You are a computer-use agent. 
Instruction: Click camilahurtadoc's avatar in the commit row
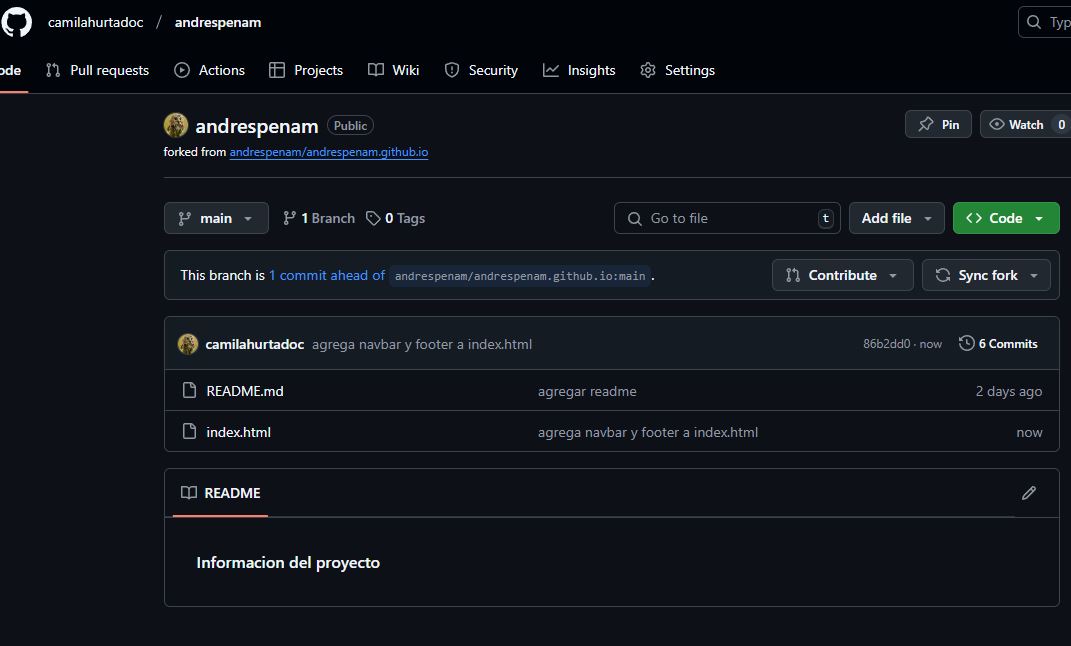[x=188, y=343]
